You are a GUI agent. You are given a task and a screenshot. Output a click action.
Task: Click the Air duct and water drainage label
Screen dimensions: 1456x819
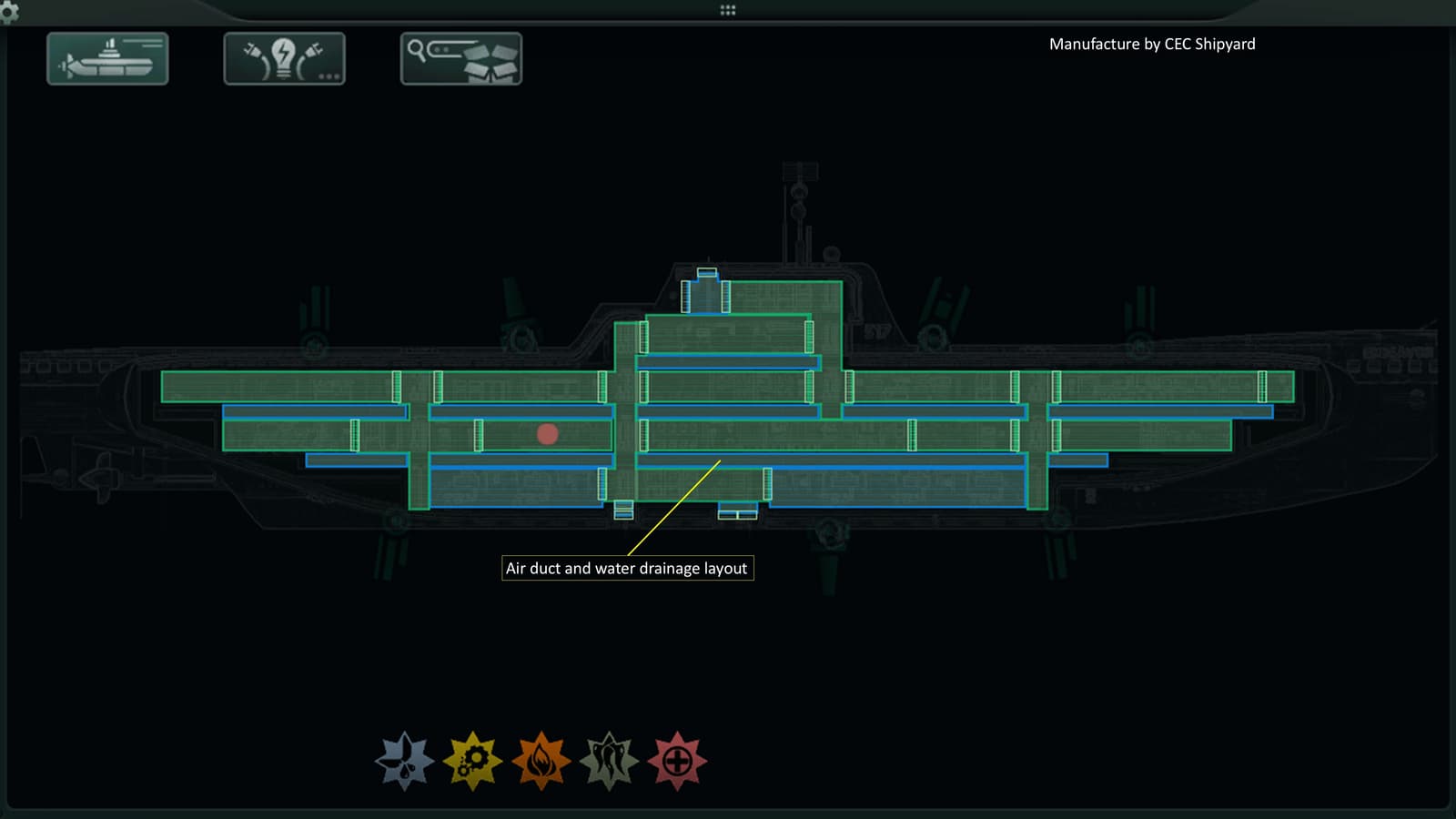pyautogui.click(x=627, y=568)
